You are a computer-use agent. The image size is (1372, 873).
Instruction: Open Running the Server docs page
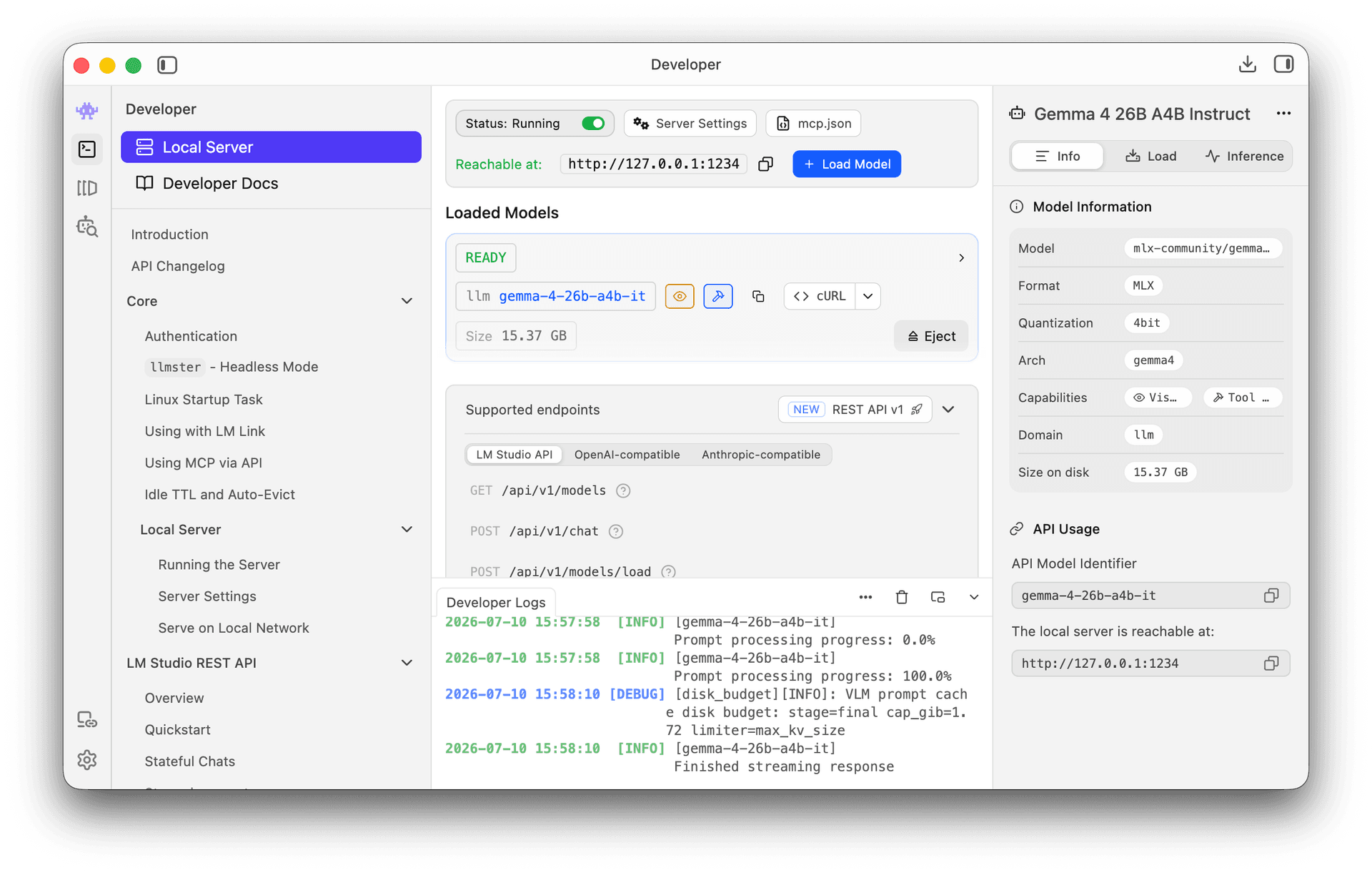219,565
